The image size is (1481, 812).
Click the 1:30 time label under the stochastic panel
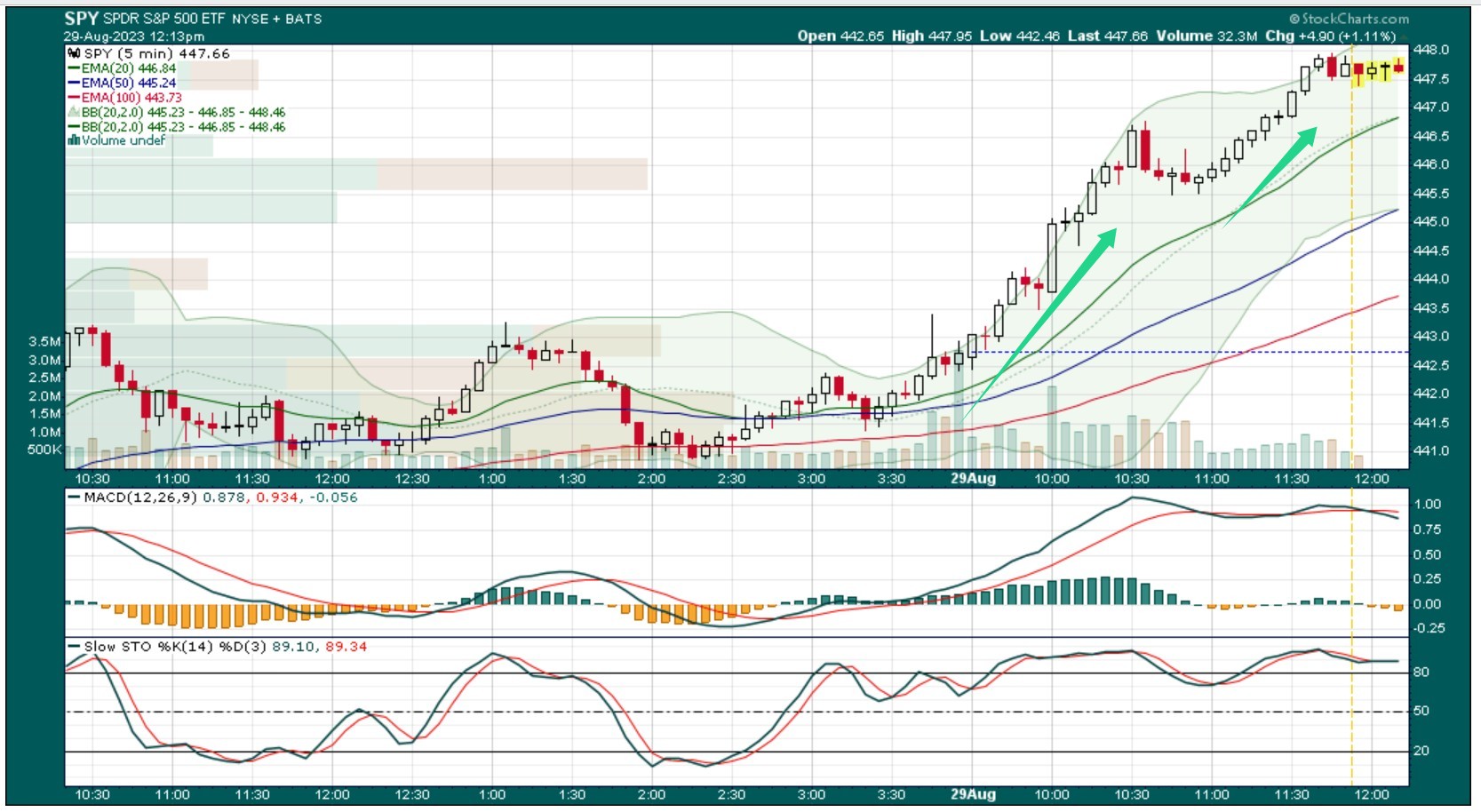point(571,795)
